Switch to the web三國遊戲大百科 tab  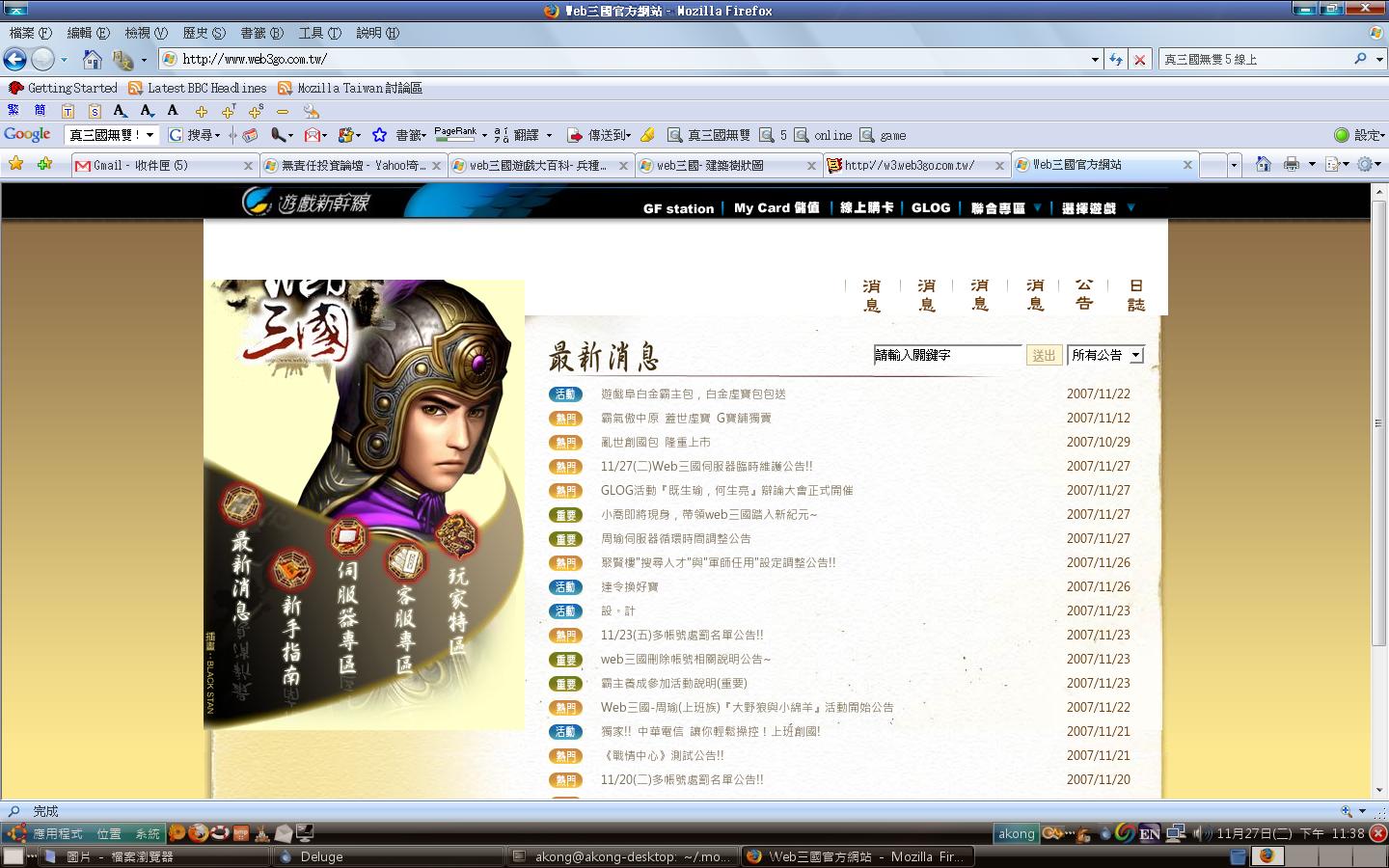pos(539,165)
